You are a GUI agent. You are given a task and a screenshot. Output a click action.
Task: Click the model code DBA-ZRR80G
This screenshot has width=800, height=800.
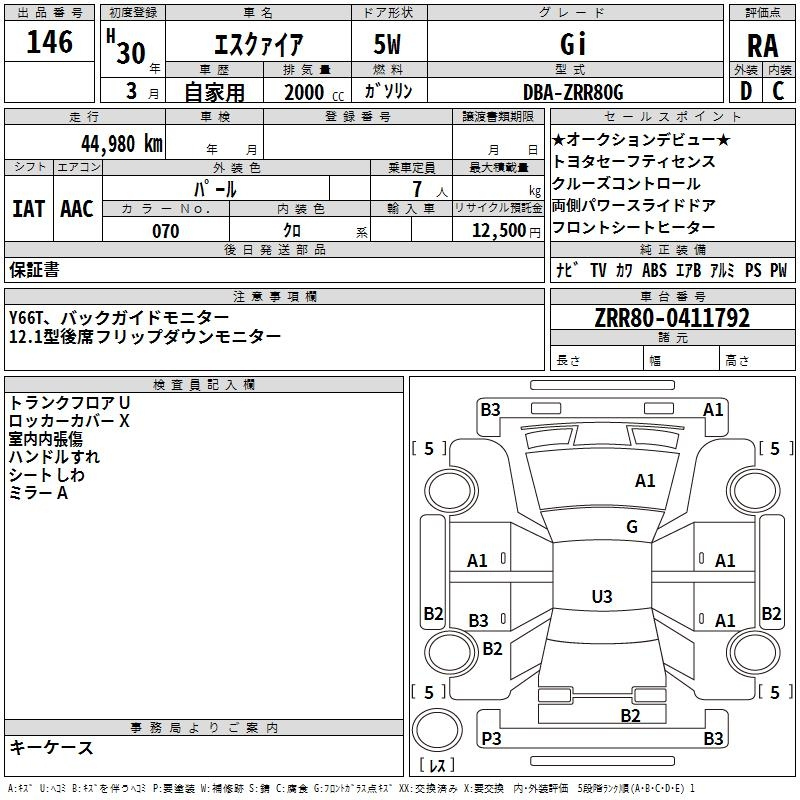tap(573, 92)
